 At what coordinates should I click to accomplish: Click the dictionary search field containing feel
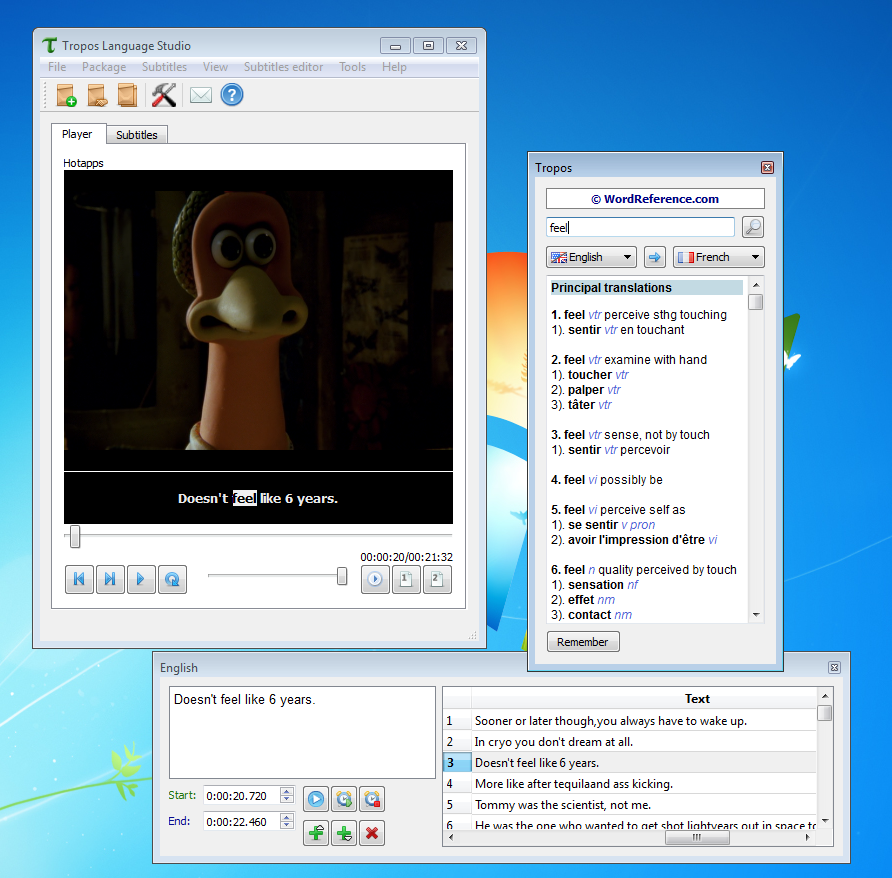640,228
